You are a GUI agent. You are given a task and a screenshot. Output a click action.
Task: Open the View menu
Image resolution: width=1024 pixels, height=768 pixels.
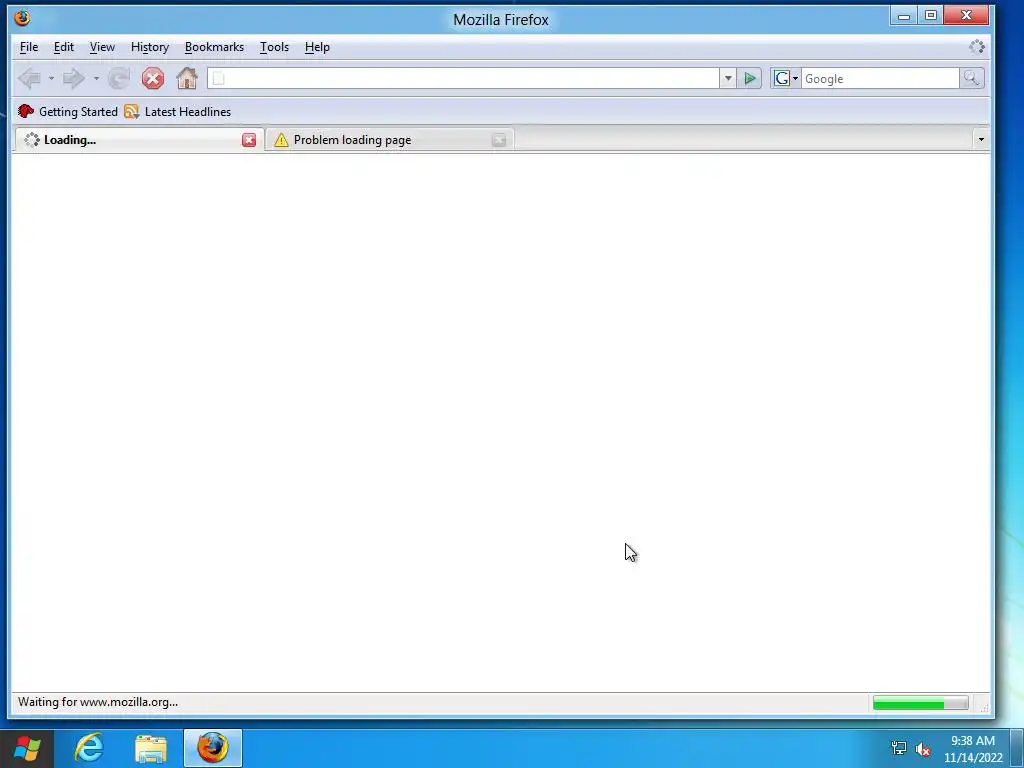pyautogui.click(x=102, y=47)
